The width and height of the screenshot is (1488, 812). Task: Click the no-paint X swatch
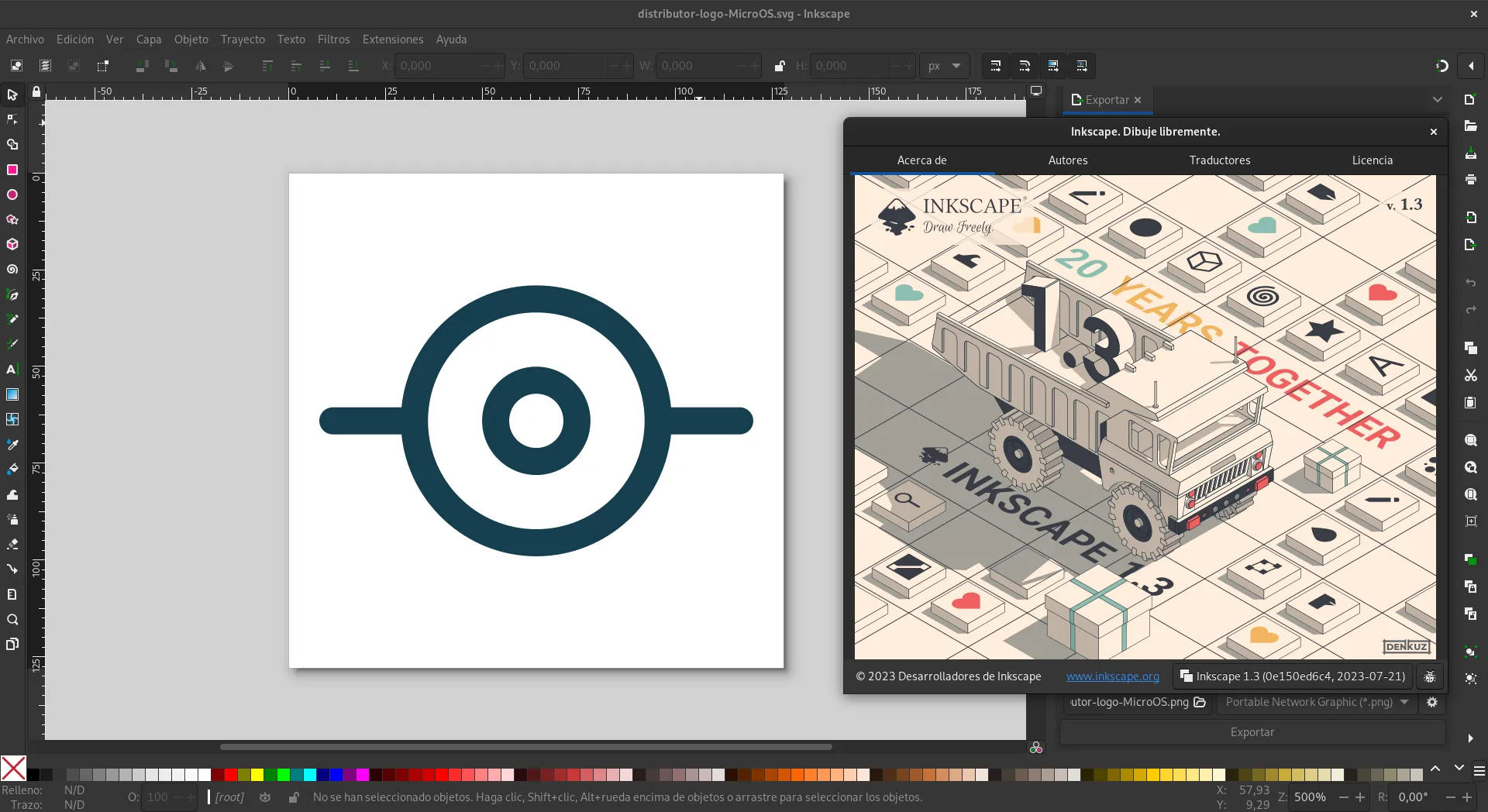coord(13,769)
